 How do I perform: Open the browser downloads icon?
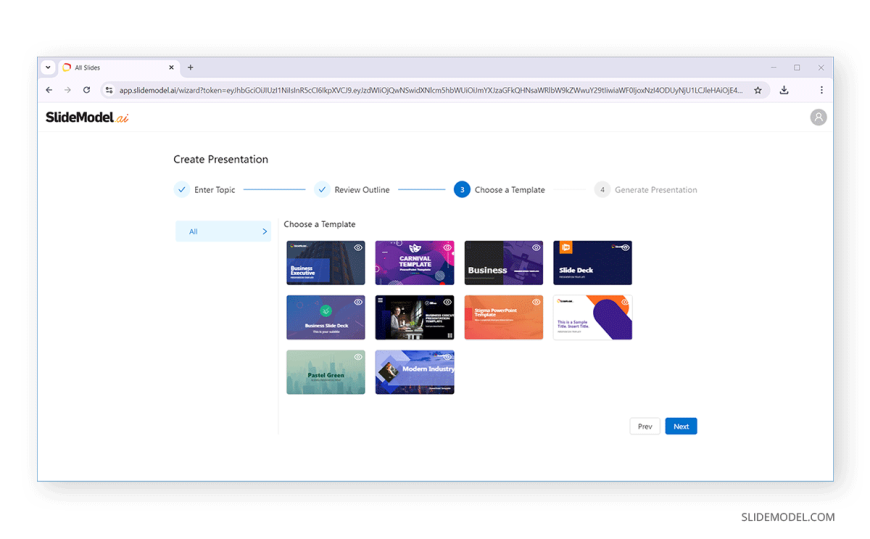(784, 90)
